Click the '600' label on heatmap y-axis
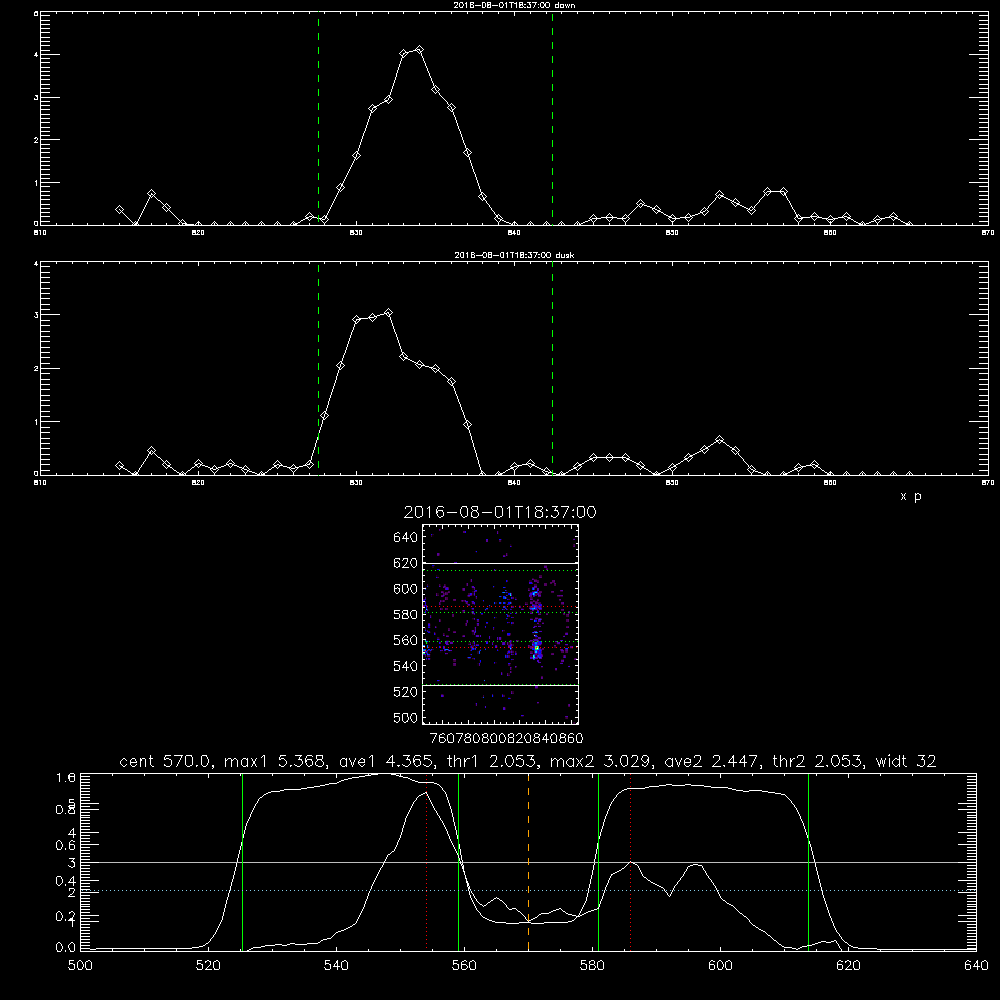The width and height of the screenshot is (1000, 1000). [x=406, y=589]
